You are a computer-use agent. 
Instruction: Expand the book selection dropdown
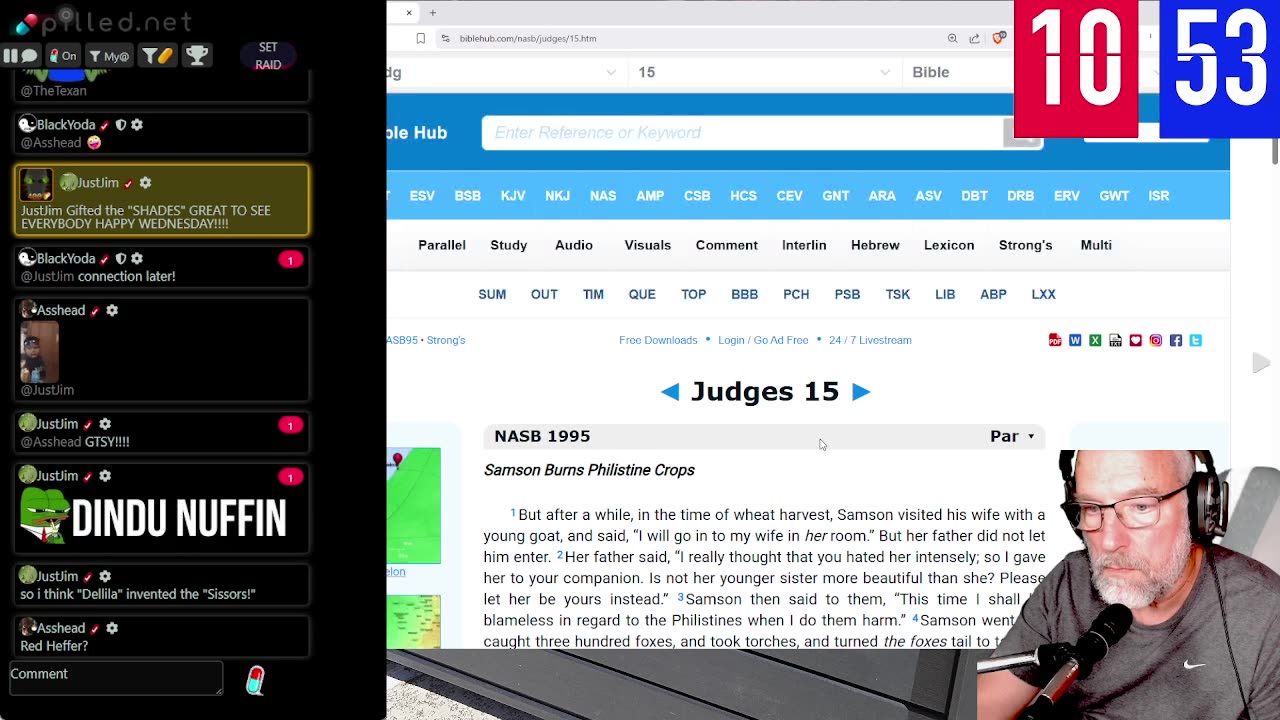(x=611, y=72)
